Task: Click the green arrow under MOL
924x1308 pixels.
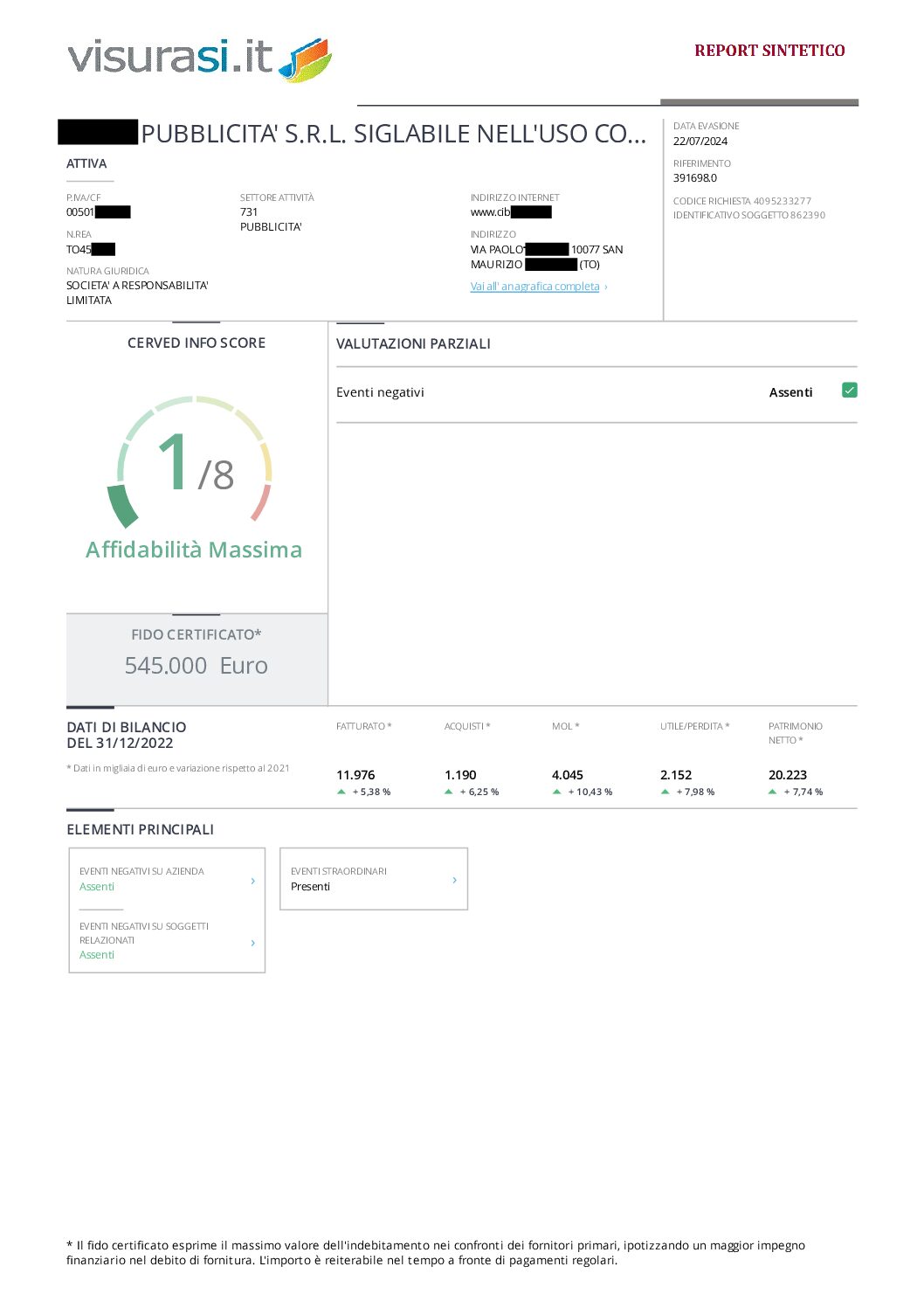Action: point(557,792)
